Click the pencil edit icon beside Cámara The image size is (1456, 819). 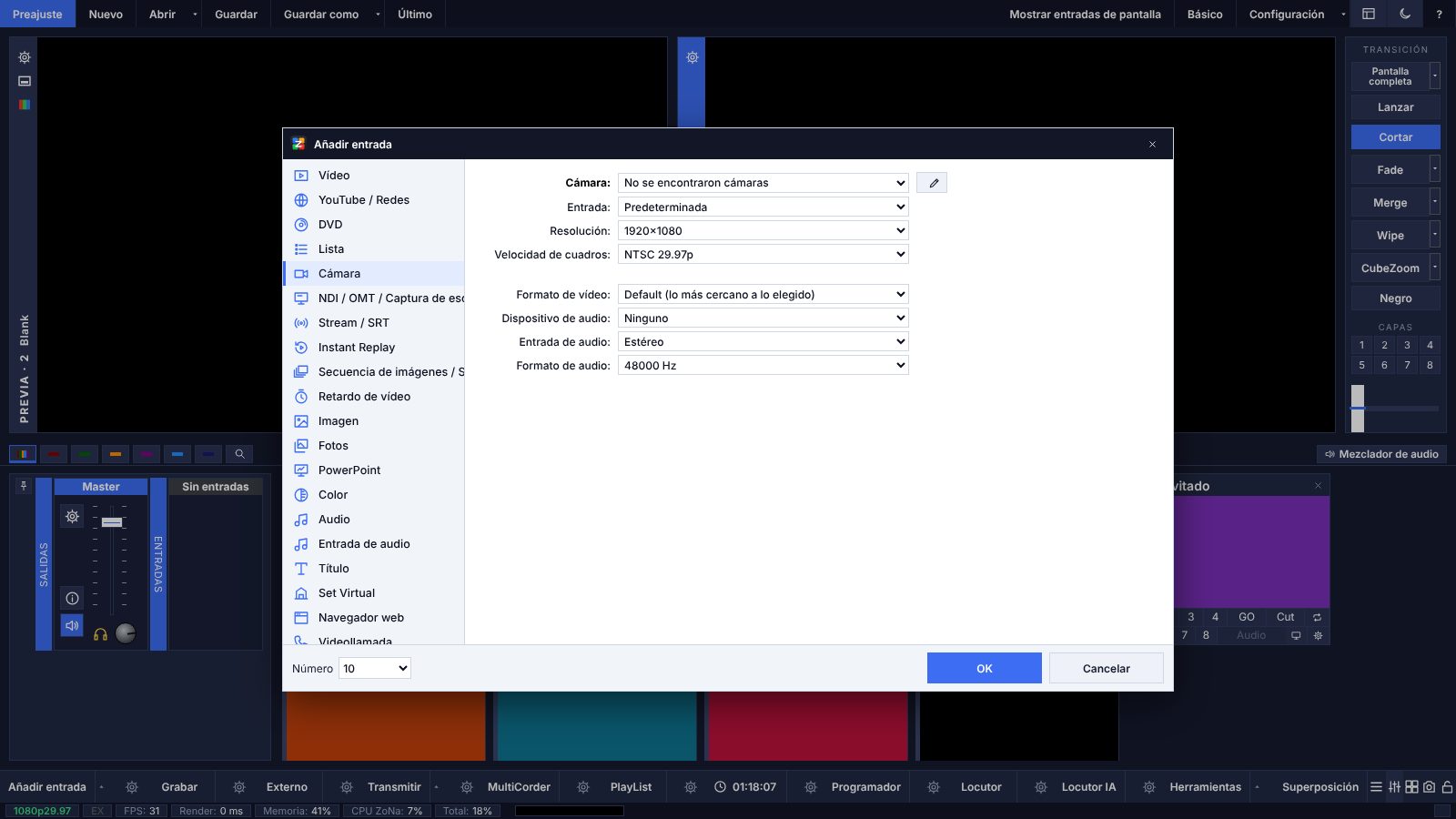click(932, 183)
